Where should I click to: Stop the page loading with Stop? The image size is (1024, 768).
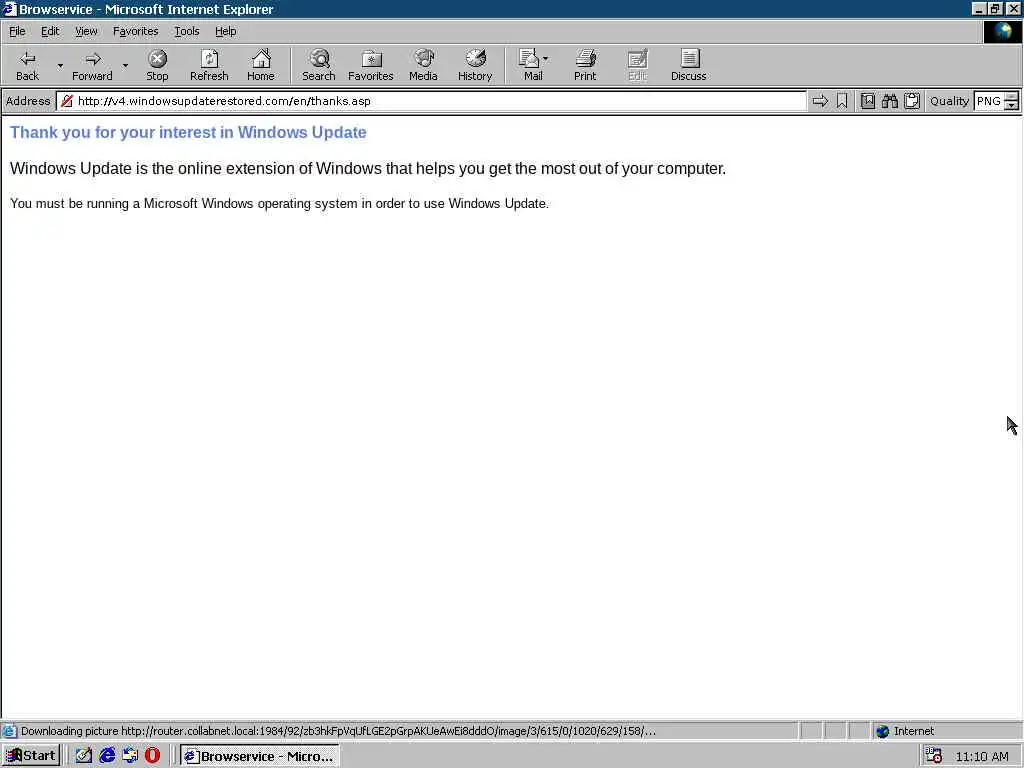tap(157, 65)
